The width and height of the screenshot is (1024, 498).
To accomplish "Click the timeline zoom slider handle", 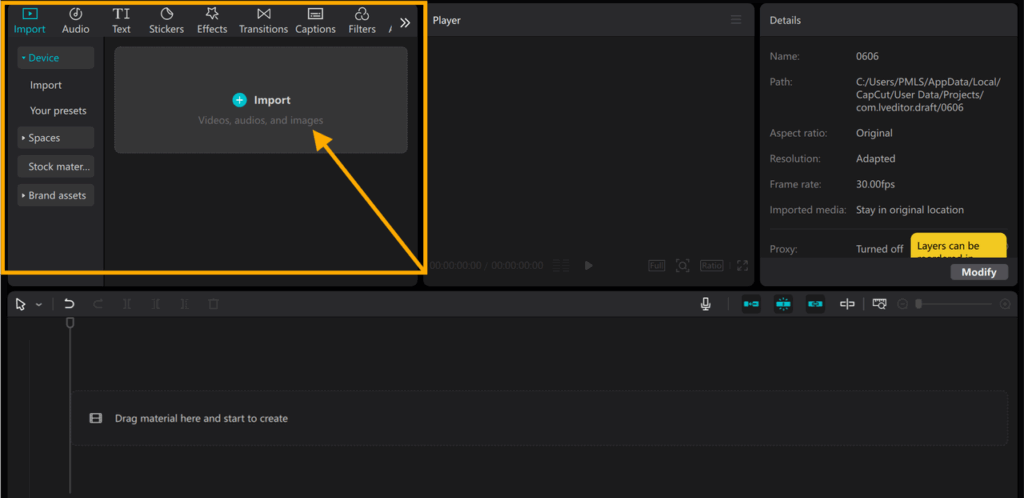I will pos(918,304).
